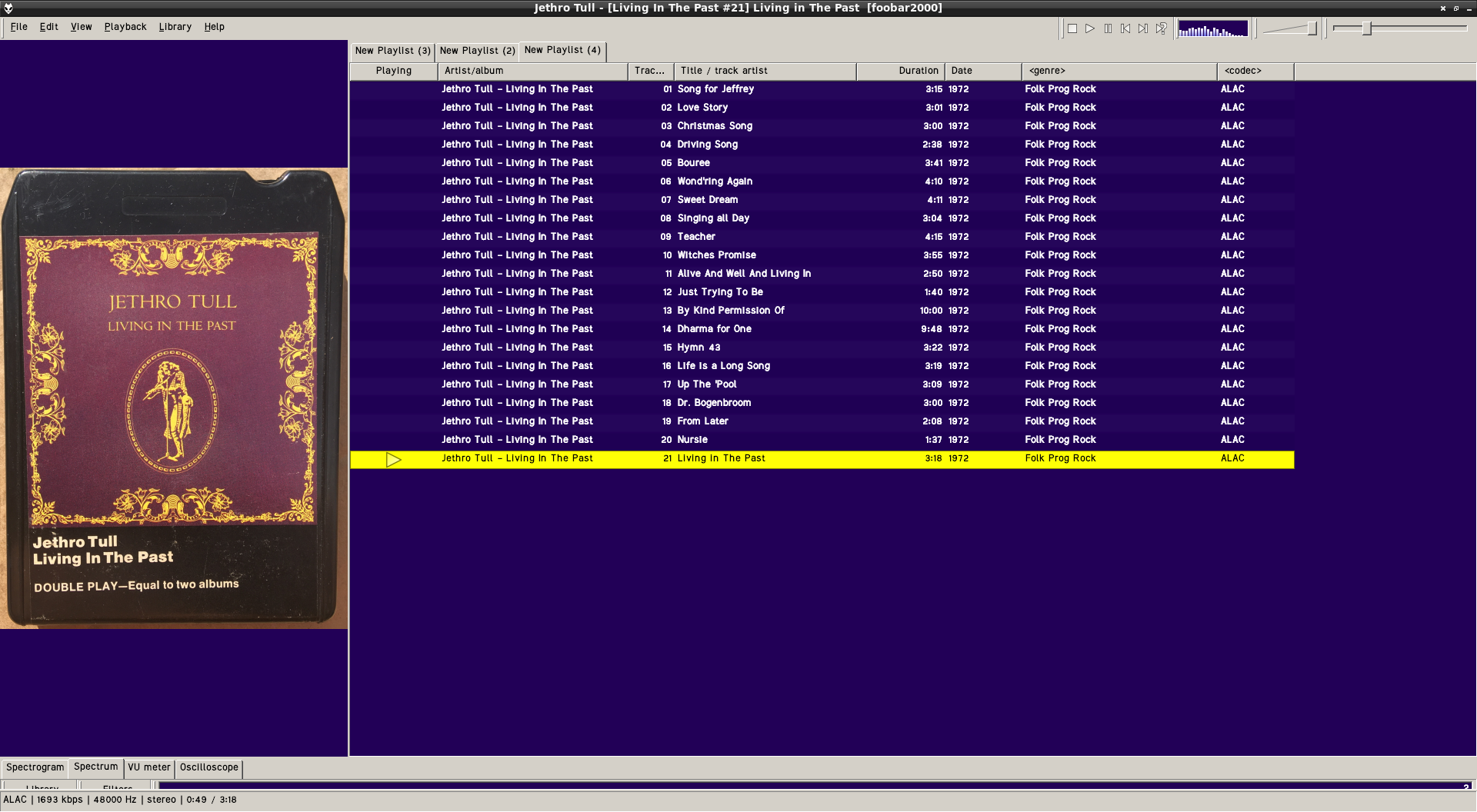Select track 04 Driving Song

(x=822, y=145)
